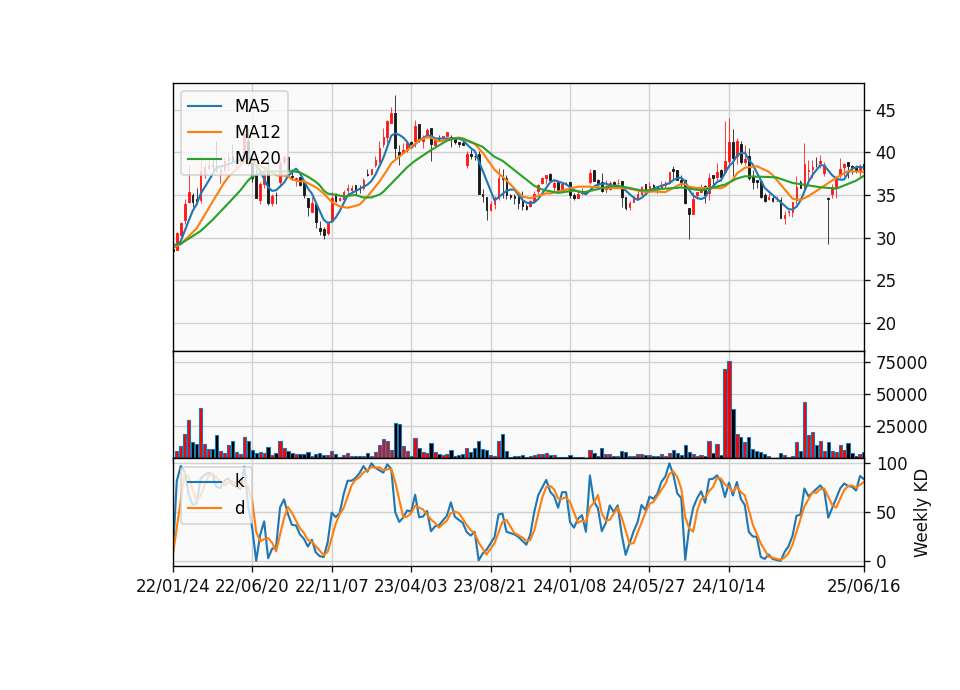Click the 22/01/24 date axis label
This screenshot has width=960, height=690.
click(173, 586)
